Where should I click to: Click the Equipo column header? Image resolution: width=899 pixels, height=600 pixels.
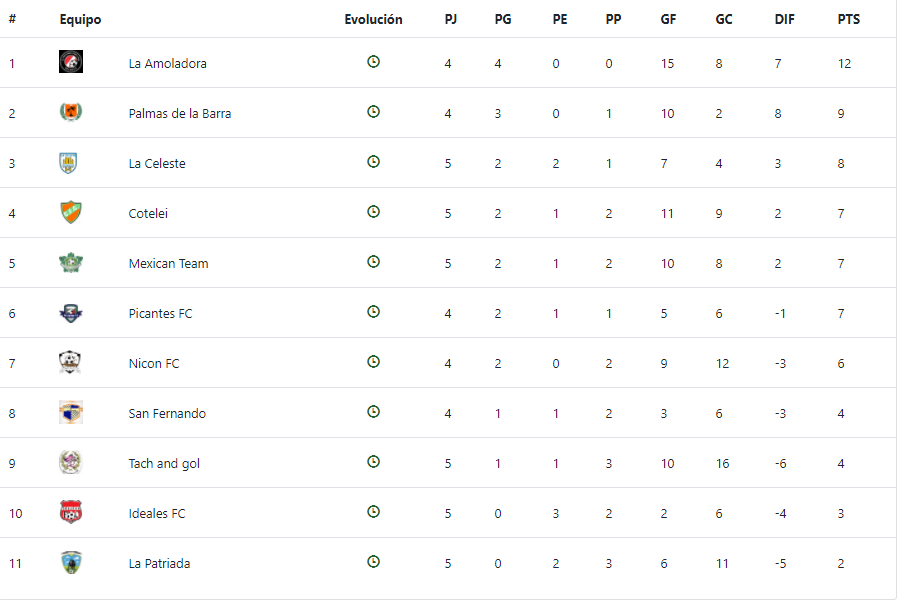[x=80, y=19]
